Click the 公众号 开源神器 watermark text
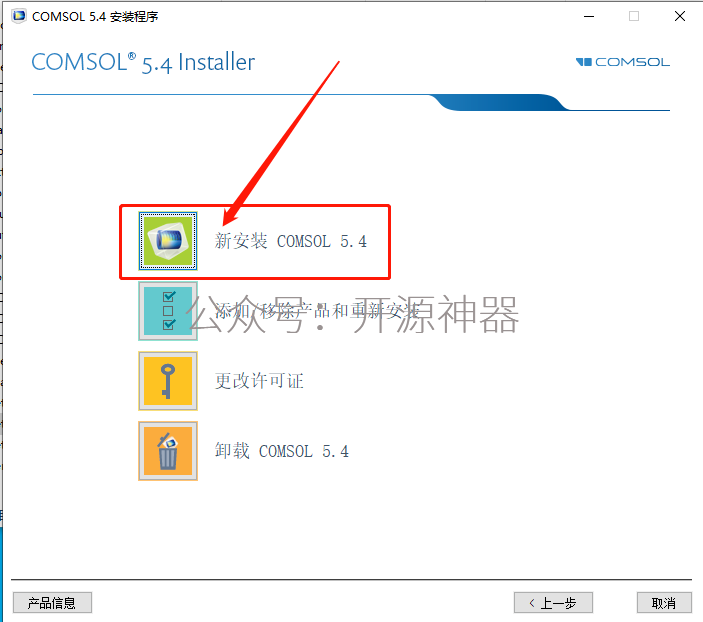 tap(352, 314)
